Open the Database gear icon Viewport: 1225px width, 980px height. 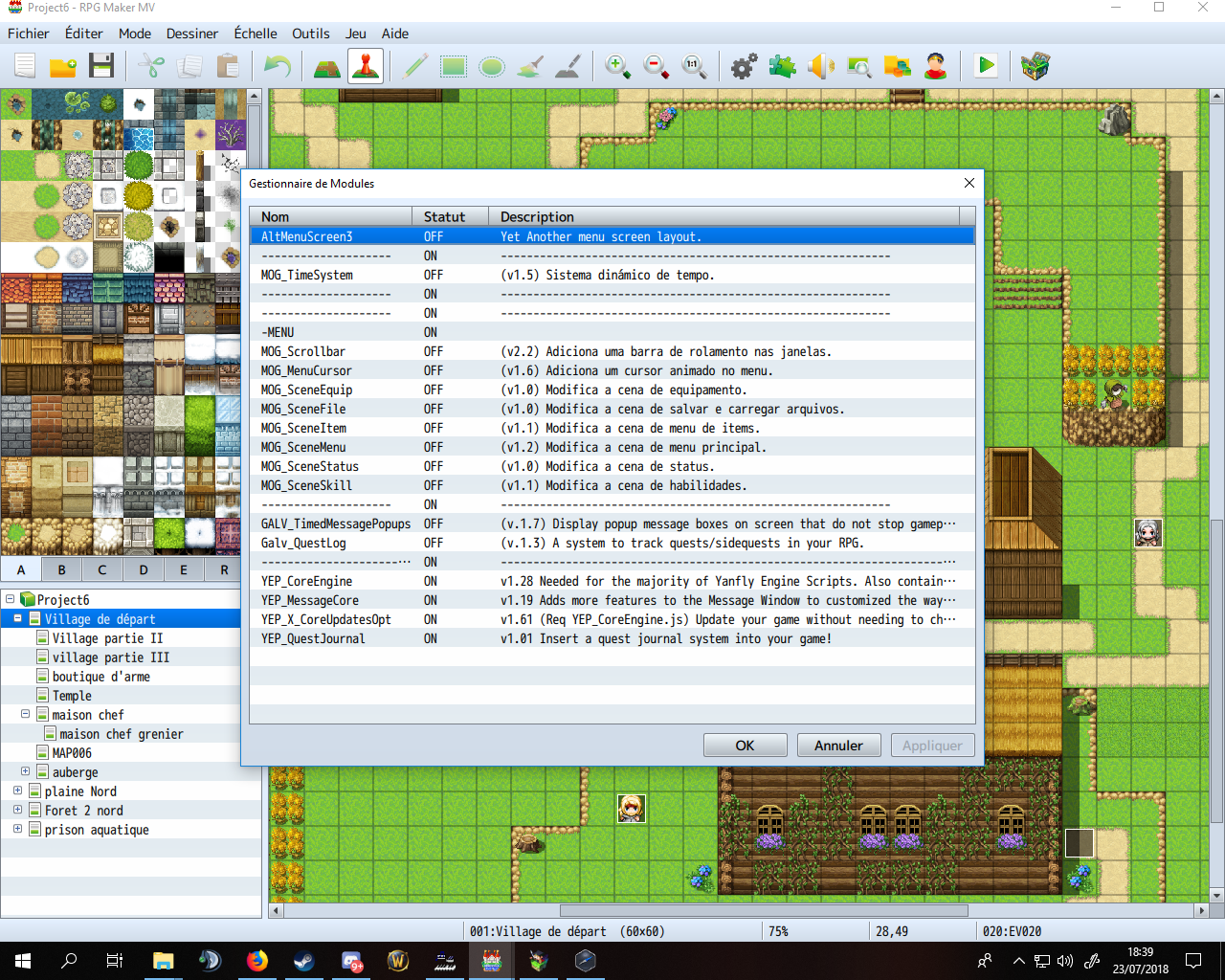745,66
